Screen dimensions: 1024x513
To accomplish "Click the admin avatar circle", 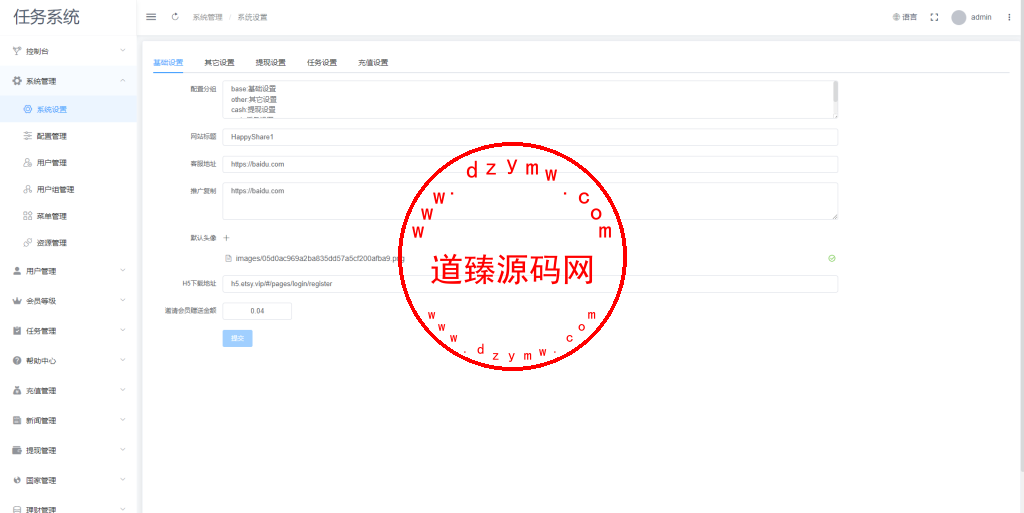I will 959,18.
